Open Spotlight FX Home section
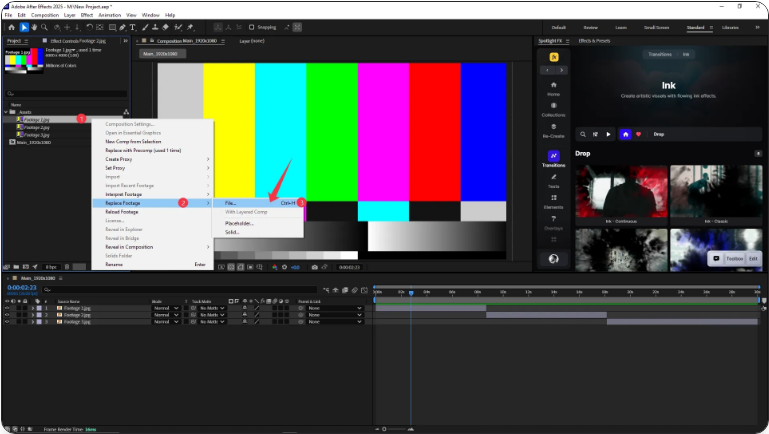 [553, 87]
